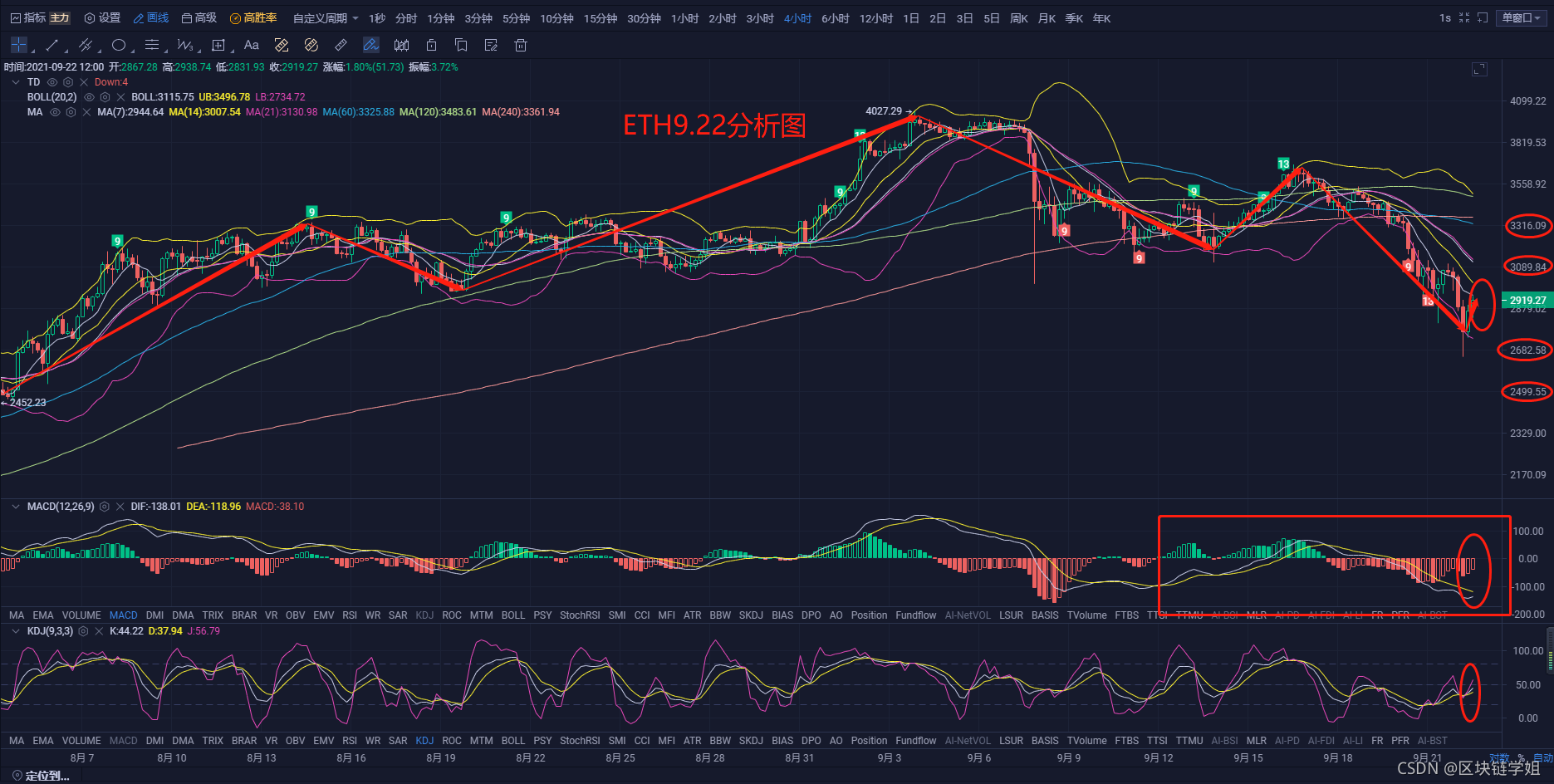1554x784 pixels.
Task: Click the MA(60):3325.88 value text
Action: [x=358, y=112]
